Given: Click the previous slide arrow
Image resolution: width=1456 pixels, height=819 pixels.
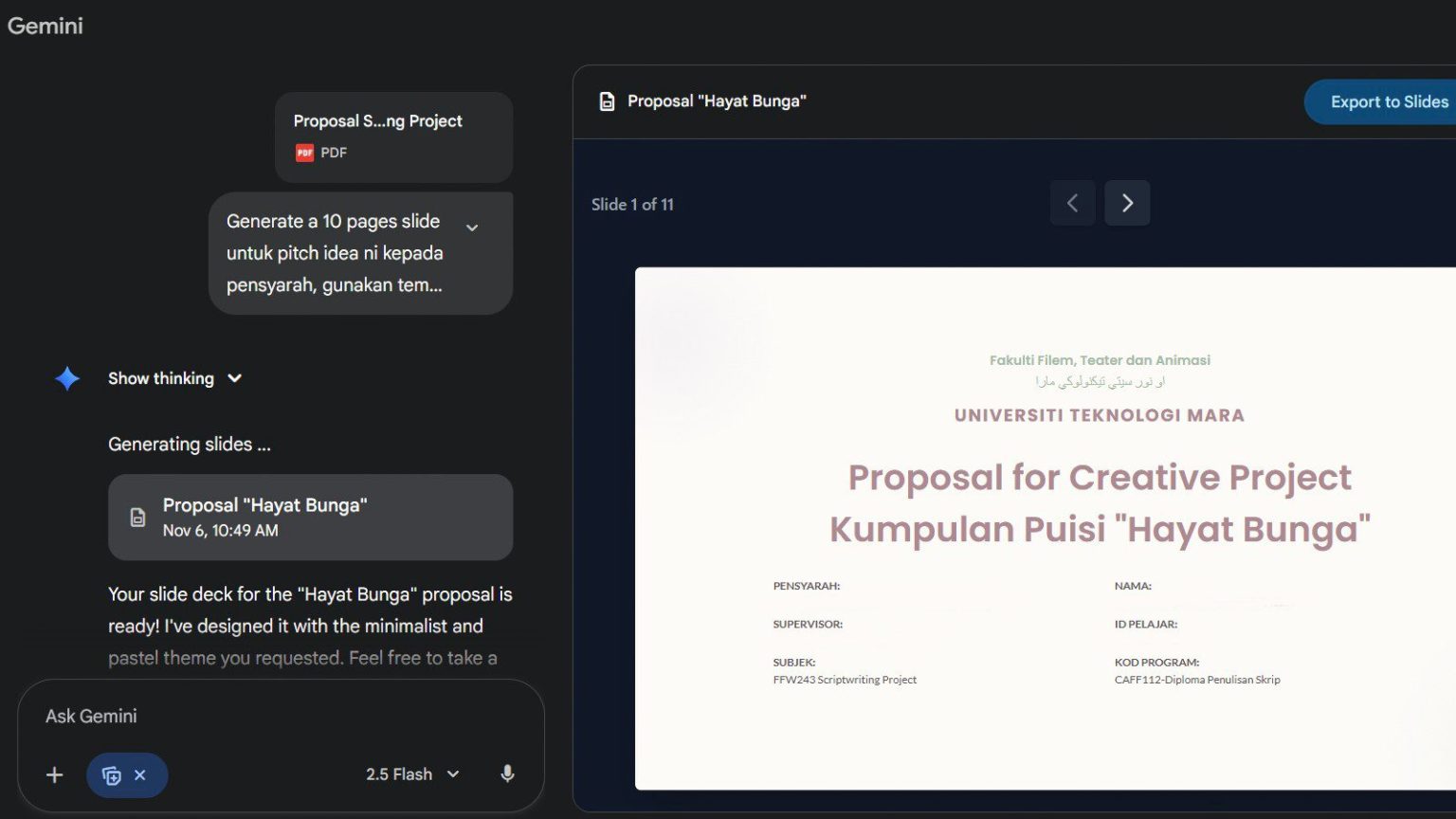Looking at the screenshot, I should [x=1072, y=202].
